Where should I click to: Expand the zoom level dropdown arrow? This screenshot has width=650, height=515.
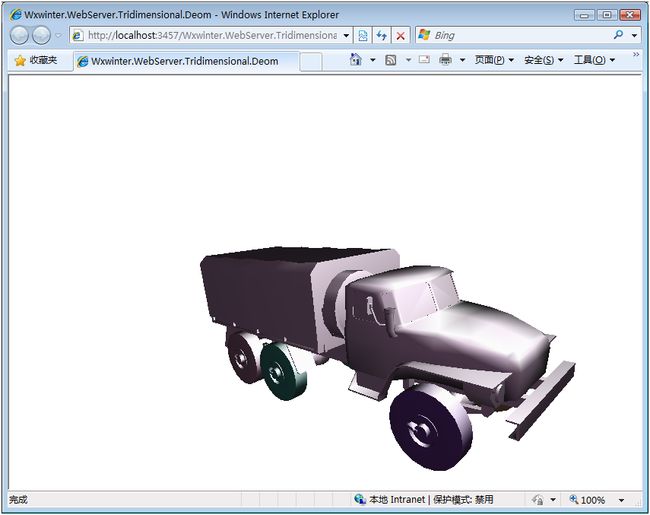click(x=621, y=500)
